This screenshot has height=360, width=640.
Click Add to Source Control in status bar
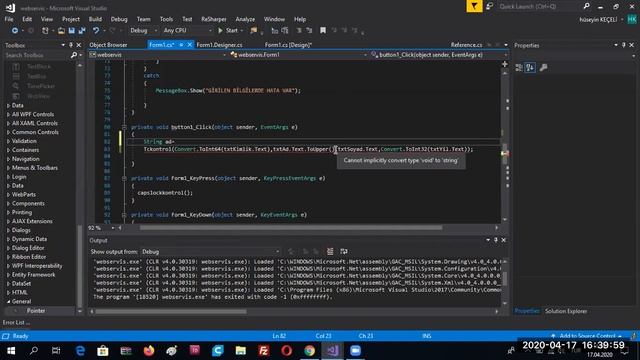[587, 336]
